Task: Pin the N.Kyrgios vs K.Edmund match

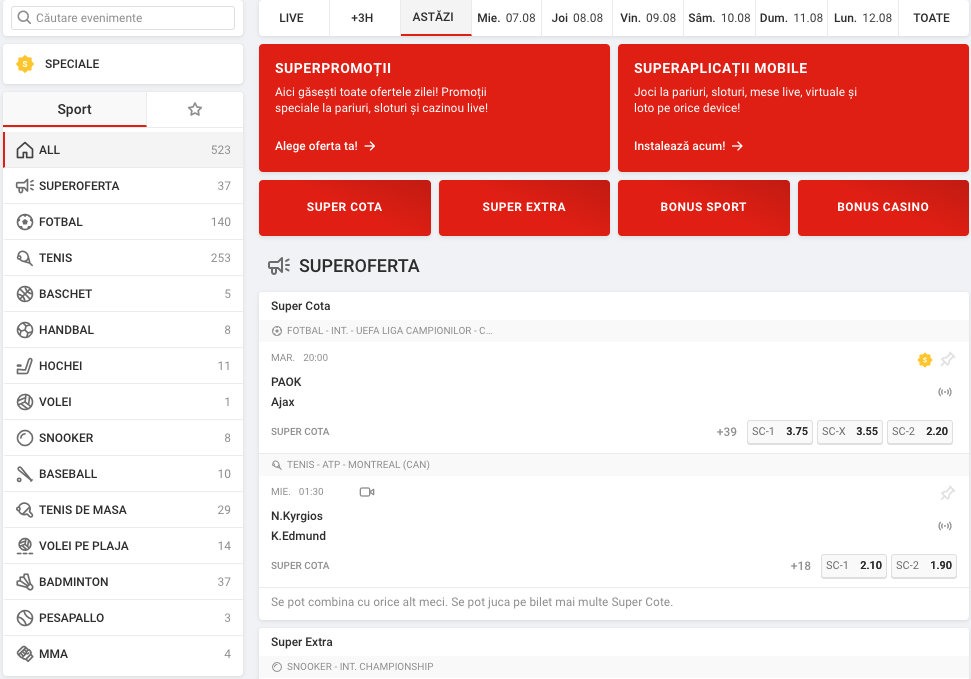Action: pyautogui.click(x=947, y=493)
